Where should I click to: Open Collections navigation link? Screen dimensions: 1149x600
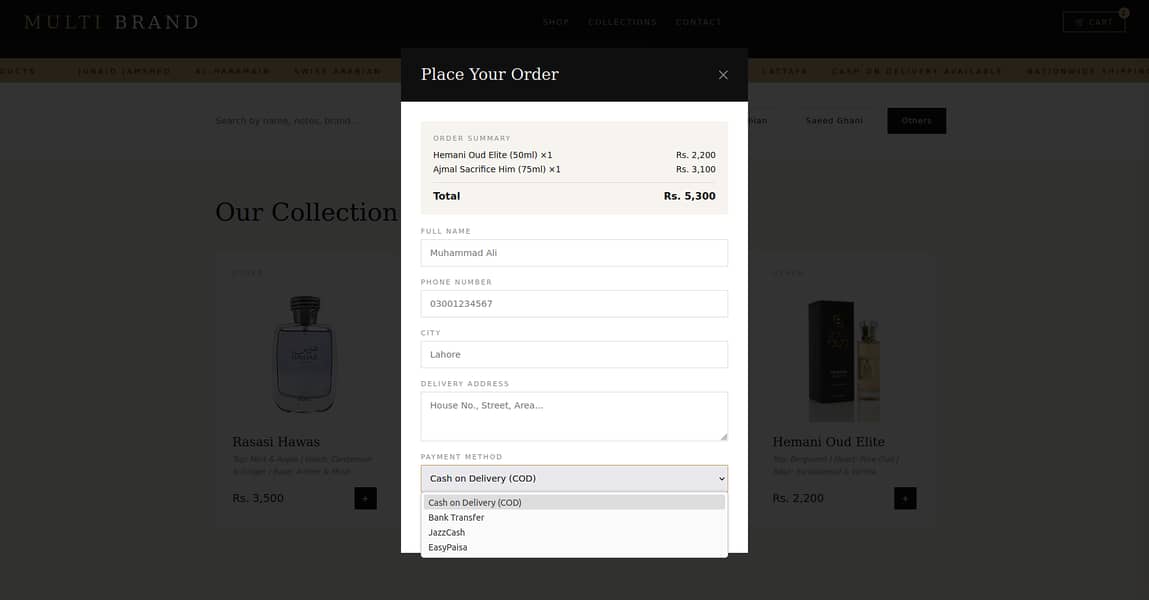click(622, 22)
